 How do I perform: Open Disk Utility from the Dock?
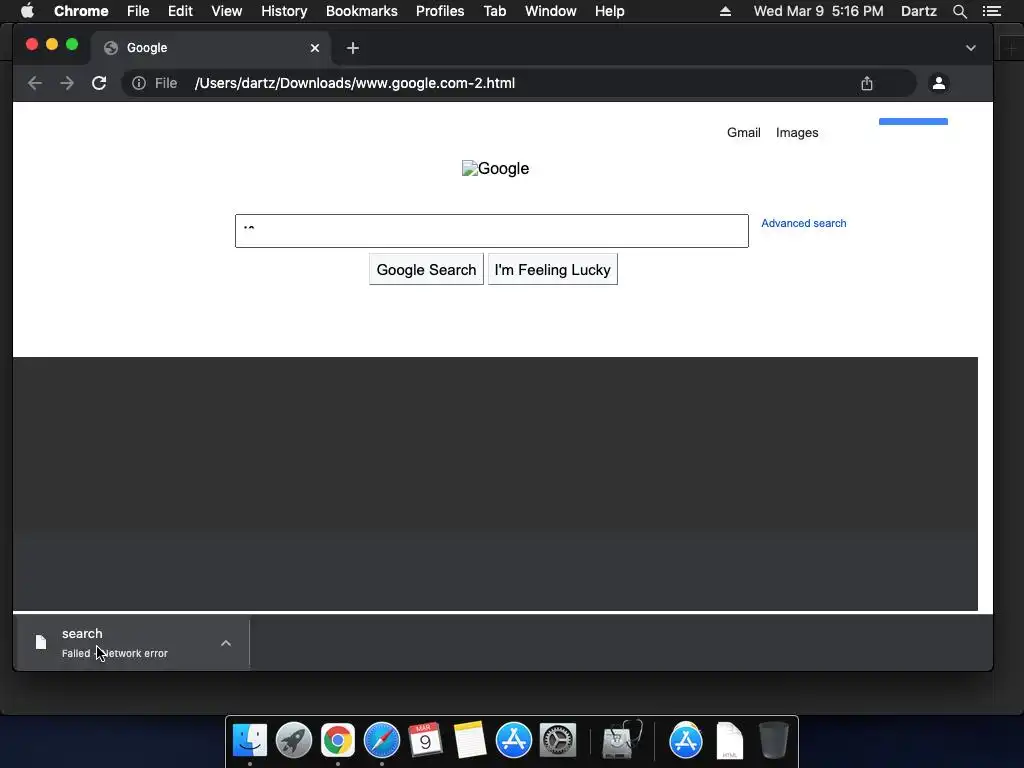pos(621,741)
